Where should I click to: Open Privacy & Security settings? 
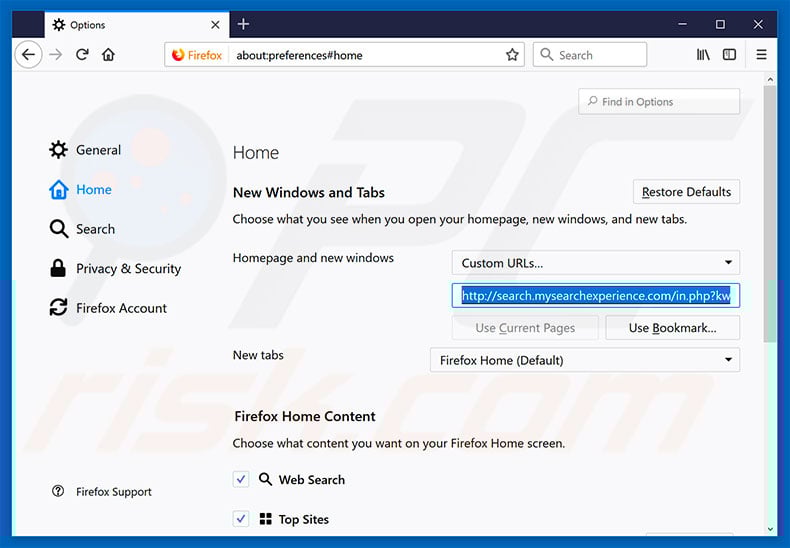[x=115, y=268]
